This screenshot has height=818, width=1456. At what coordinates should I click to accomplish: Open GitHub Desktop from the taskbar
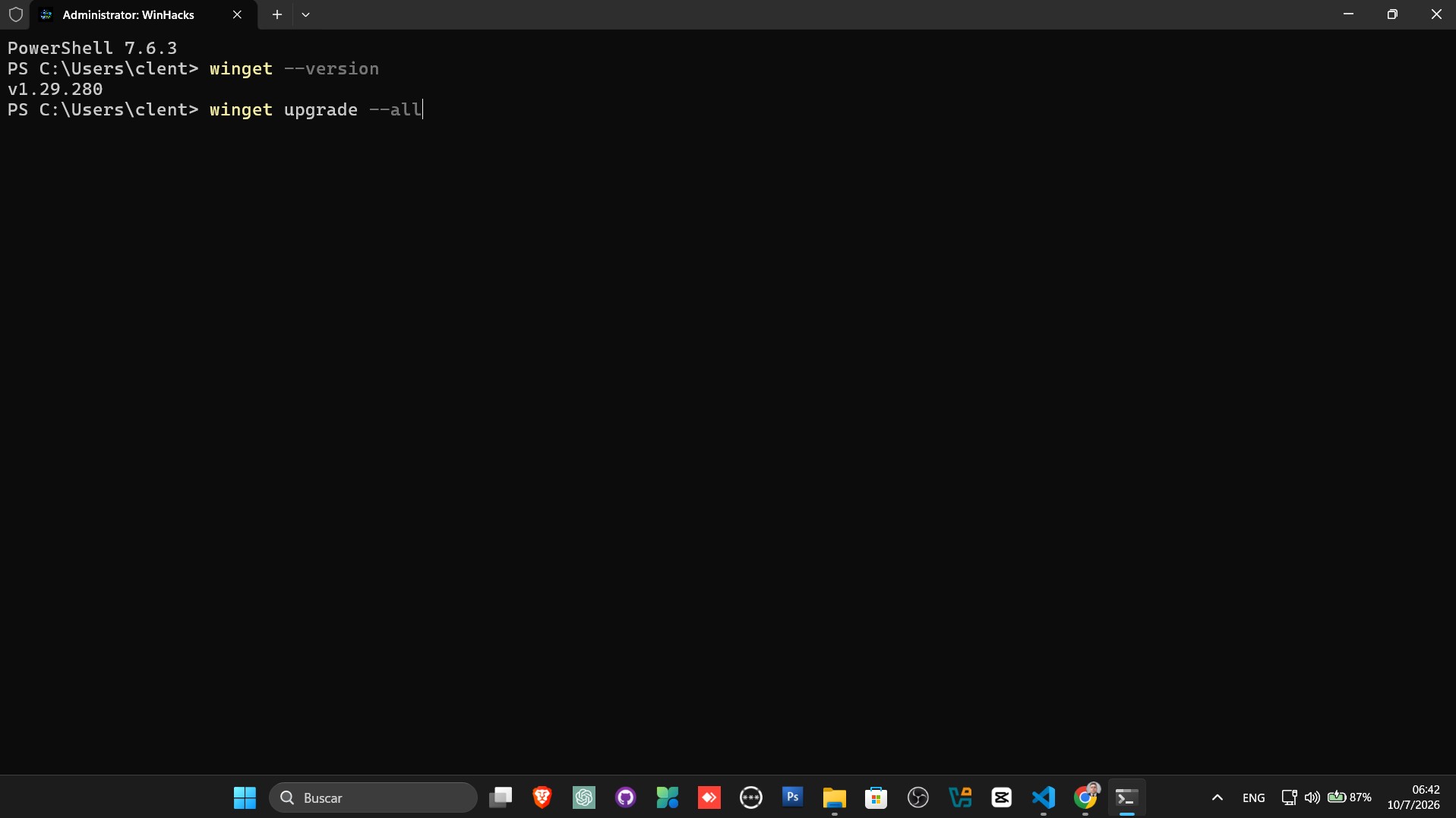626,797
